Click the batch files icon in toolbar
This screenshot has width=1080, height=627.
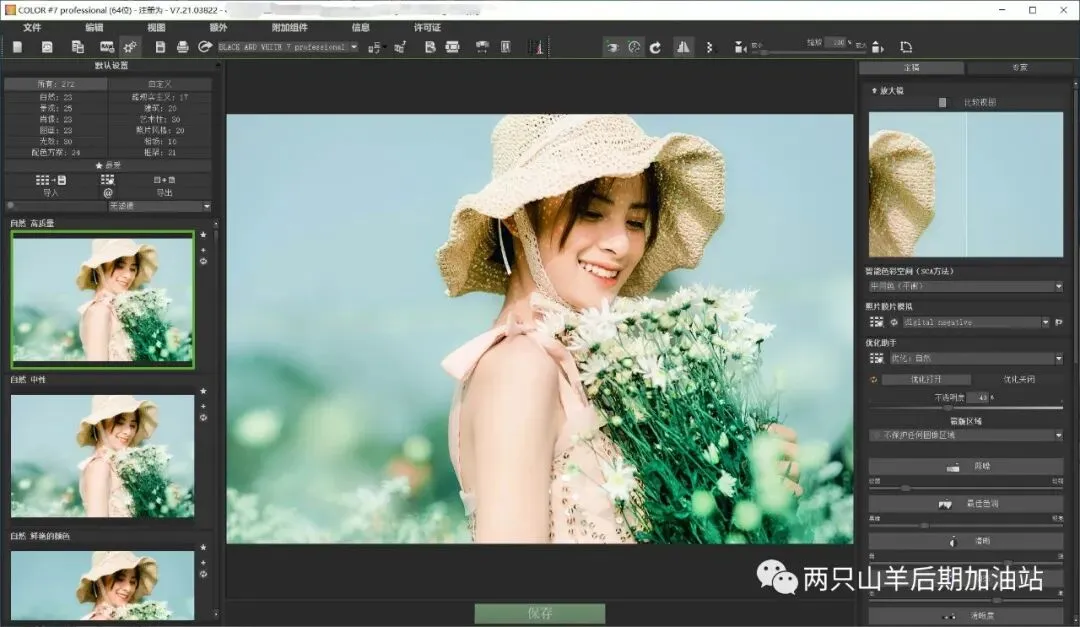[x=78, y=47]
